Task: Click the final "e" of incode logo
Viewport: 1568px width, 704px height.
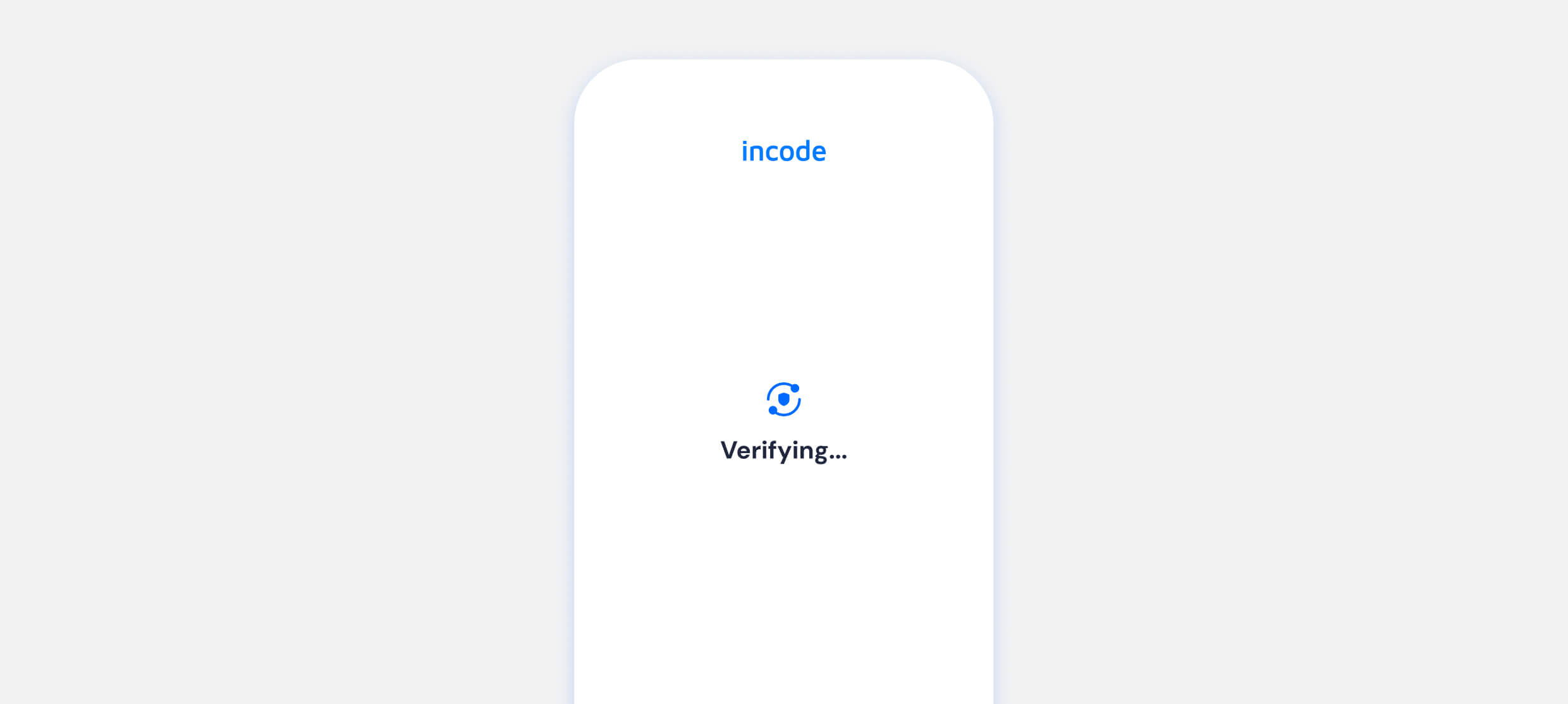Action: click(x=818, y=154)
